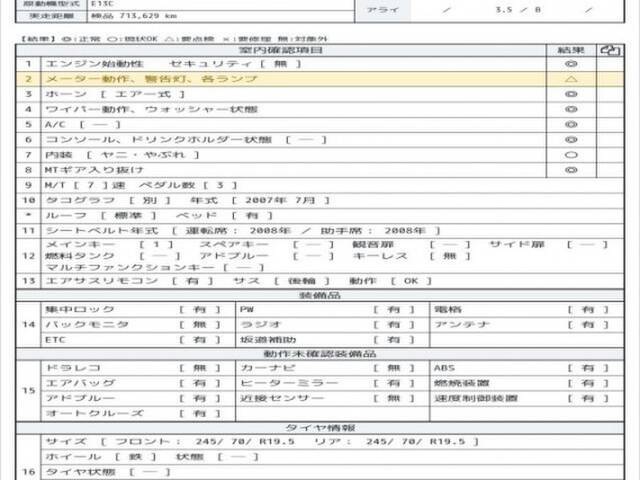Select the マルチファンクションキー entry
The image size is (640, 480).
(x=155, y=267)
